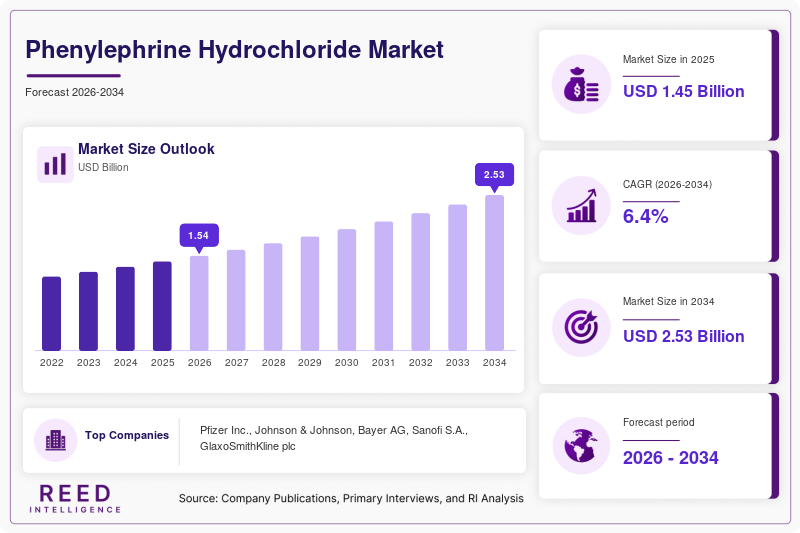
Task: Click the 2023 axis label
Action: [x=88, y=363]
